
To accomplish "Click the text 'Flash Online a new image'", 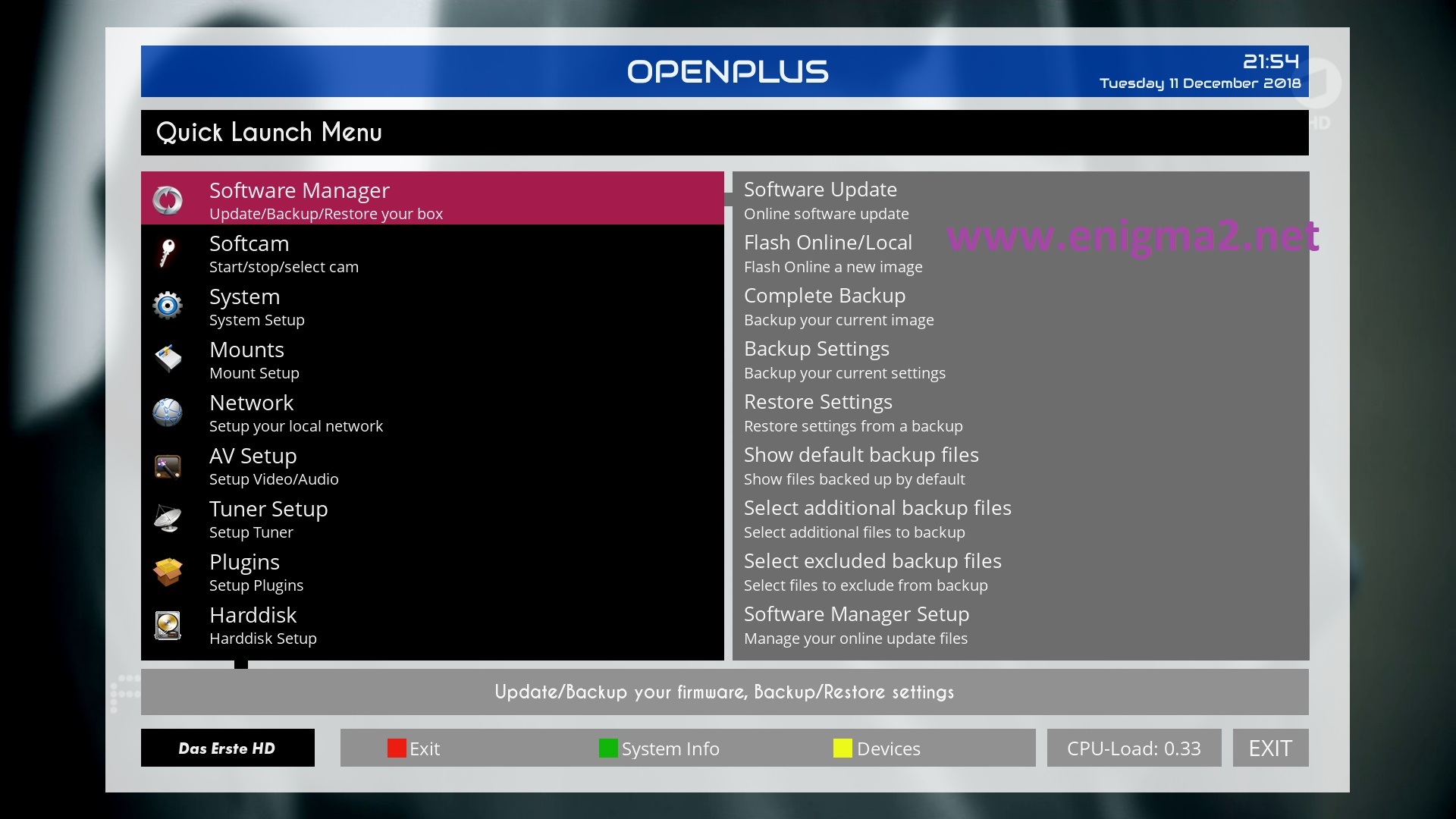I will 833,267.
